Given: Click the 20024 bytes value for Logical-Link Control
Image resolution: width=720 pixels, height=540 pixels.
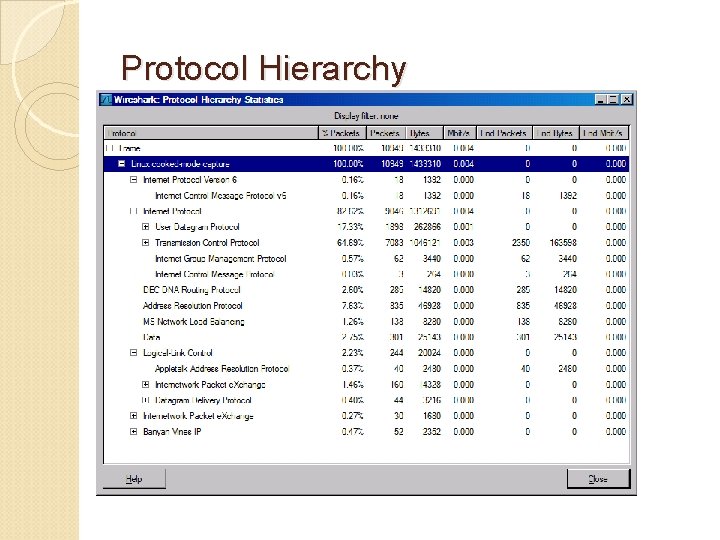Looking at the screenshot, I should click(x=429, y=353).
